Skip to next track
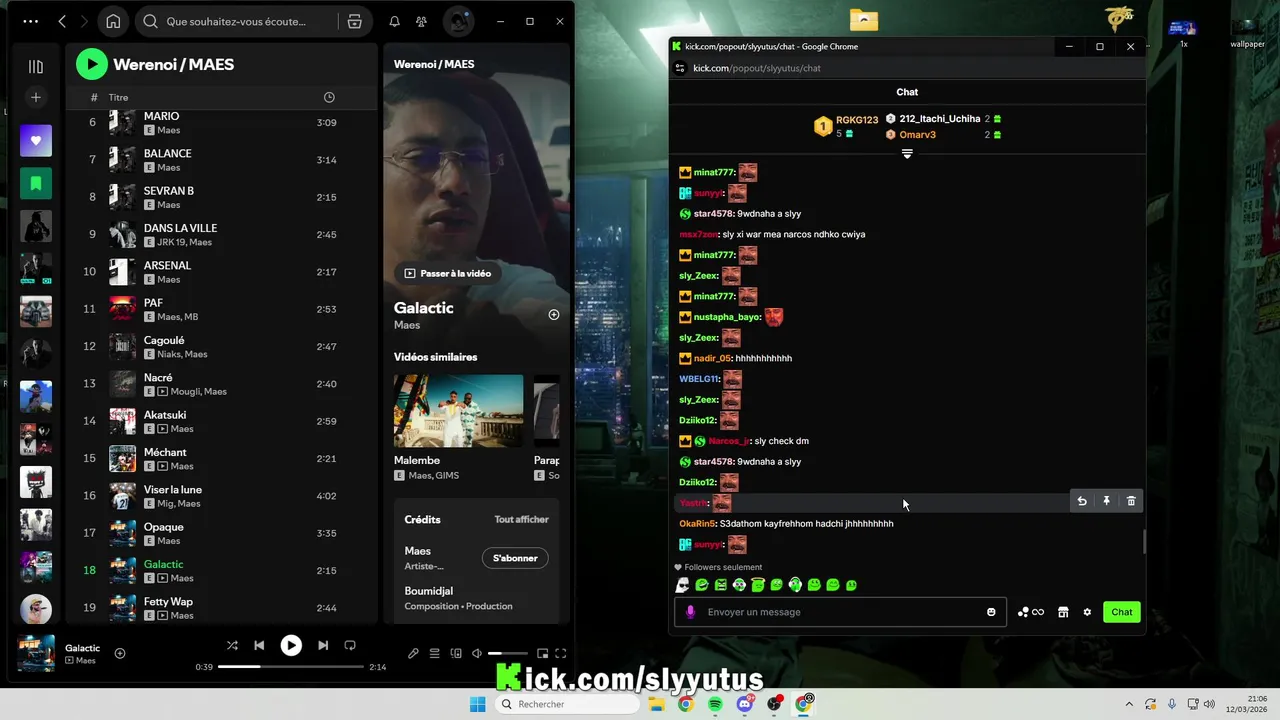Viewport: 1280px width, 720px height. click(323, 646)
